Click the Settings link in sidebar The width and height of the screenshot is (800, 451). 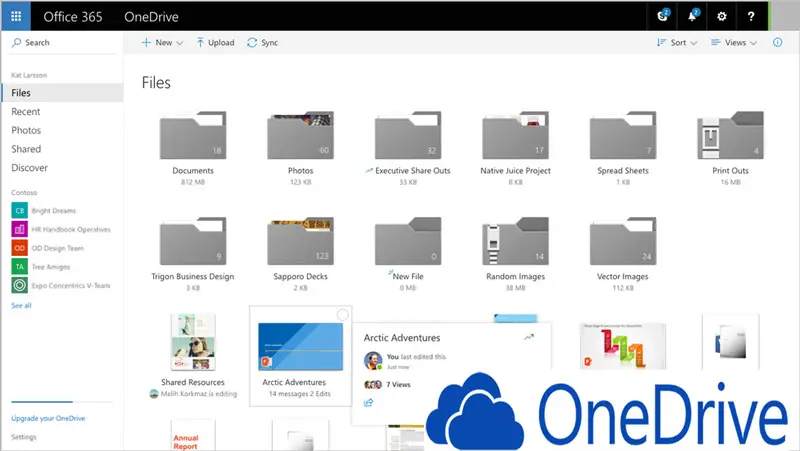[x=23, y=437]
